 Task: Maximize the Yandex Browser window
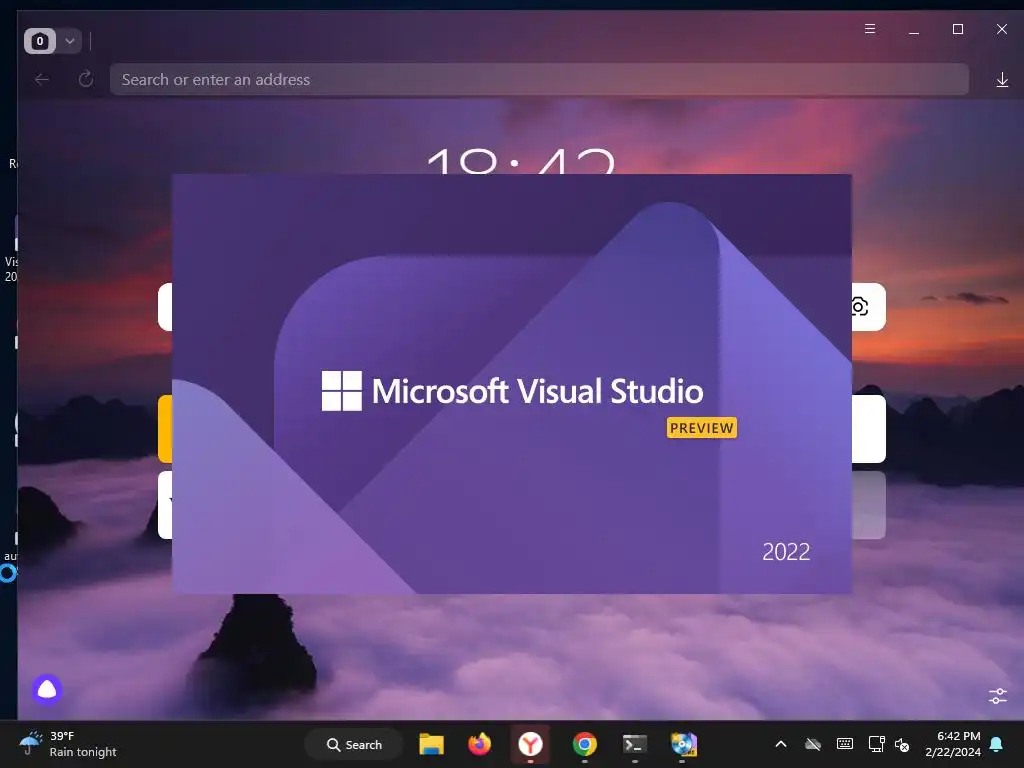957,29
